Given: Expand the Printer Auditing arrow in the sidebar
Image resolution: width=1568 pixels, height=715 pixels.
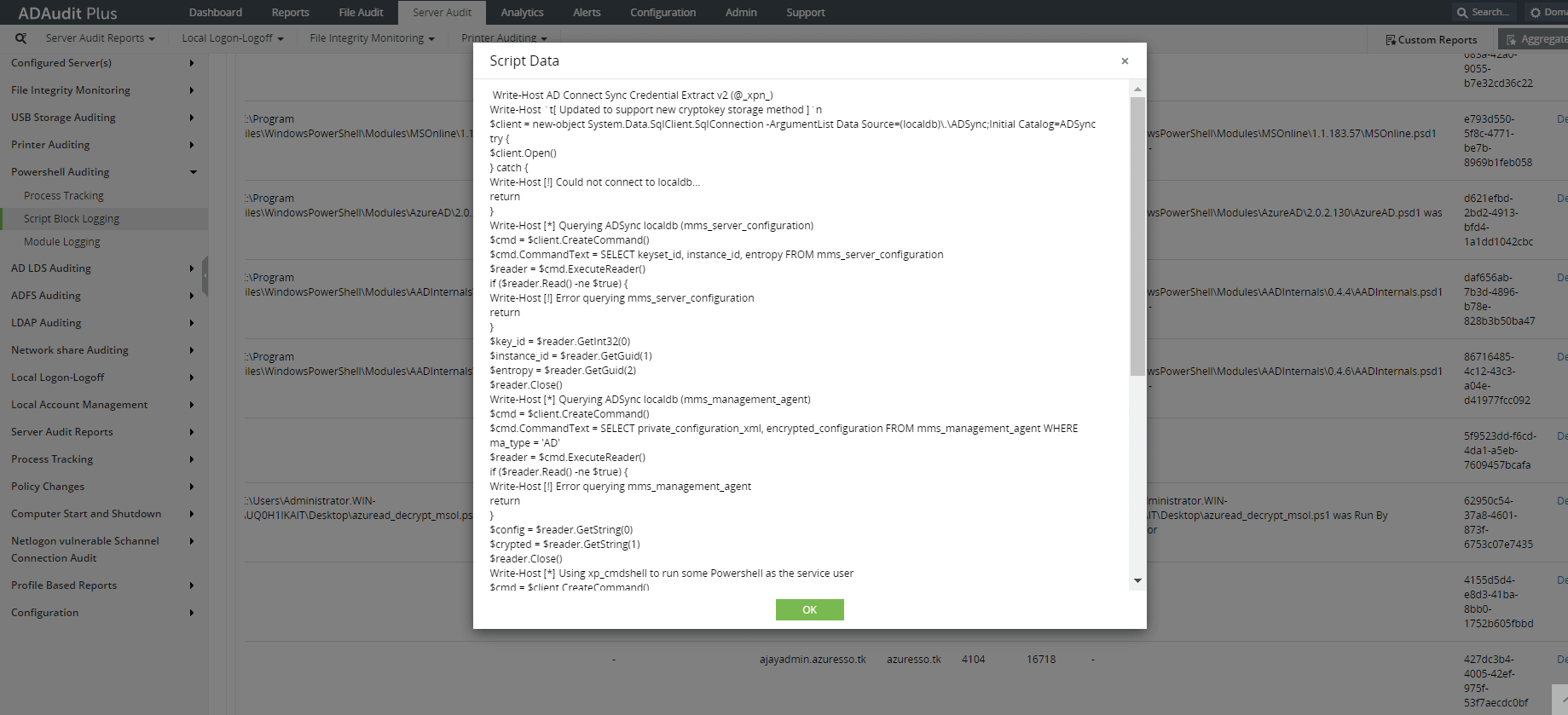Looking at the screenshot, I should tap(192, 145).
